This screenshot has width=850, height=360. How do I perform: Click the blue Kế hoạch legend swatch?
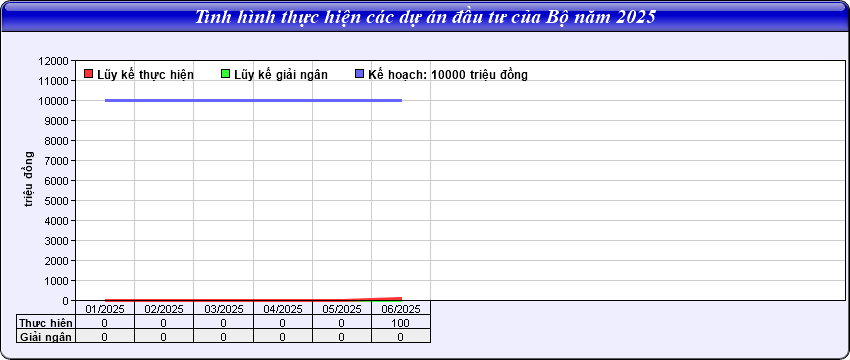coord(359,74)
